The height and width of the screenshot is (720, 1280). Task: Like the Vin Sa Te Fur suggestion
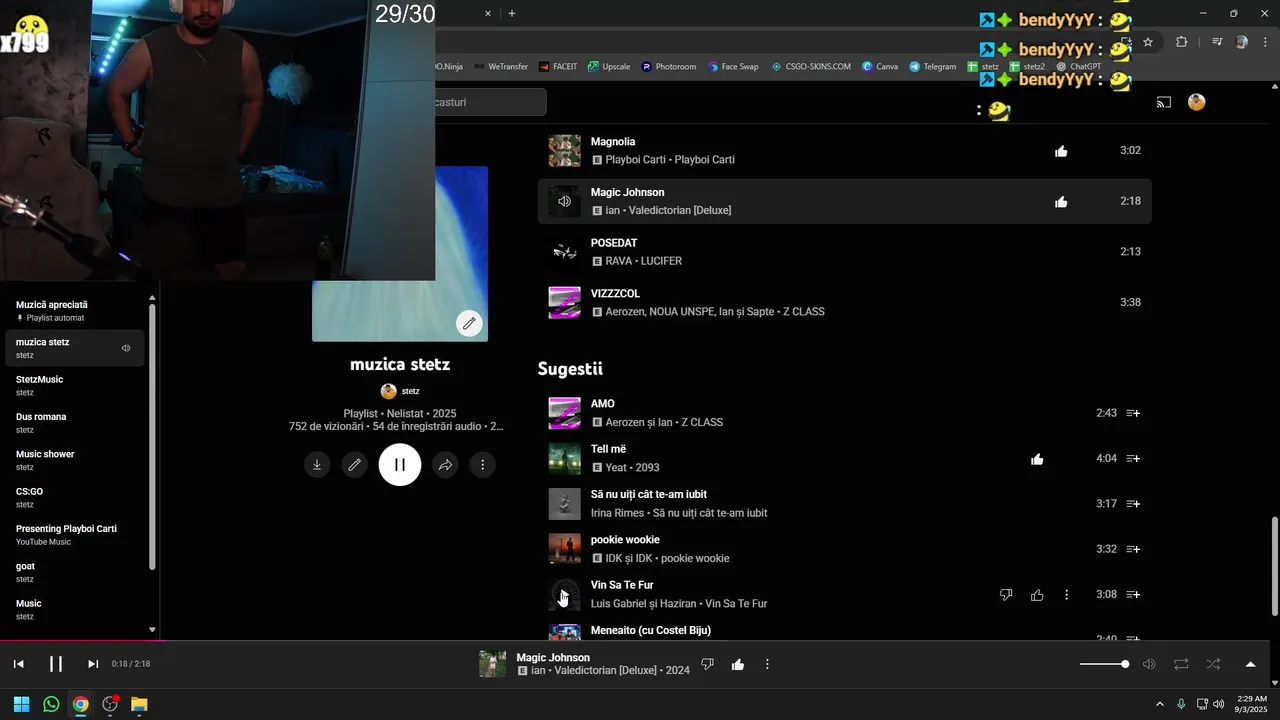(x=1037, y=595)
